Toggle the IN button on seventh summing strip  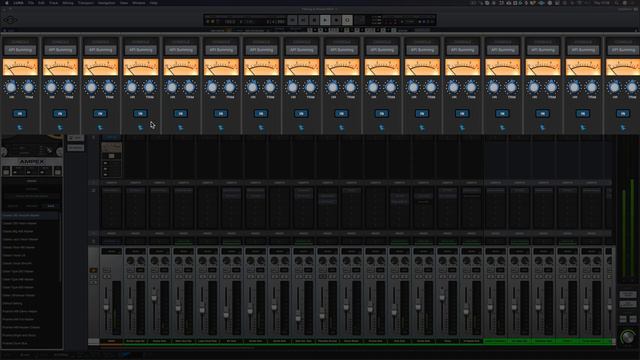261,113
